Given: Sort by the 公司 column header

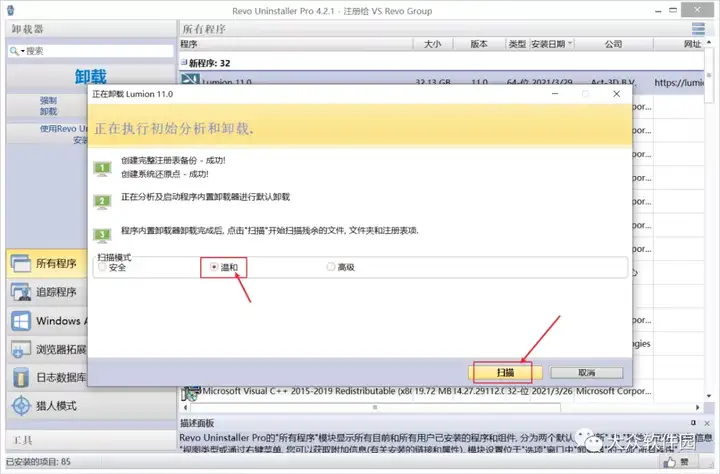Looking at the screenshot, I should (x=613, y=44).
